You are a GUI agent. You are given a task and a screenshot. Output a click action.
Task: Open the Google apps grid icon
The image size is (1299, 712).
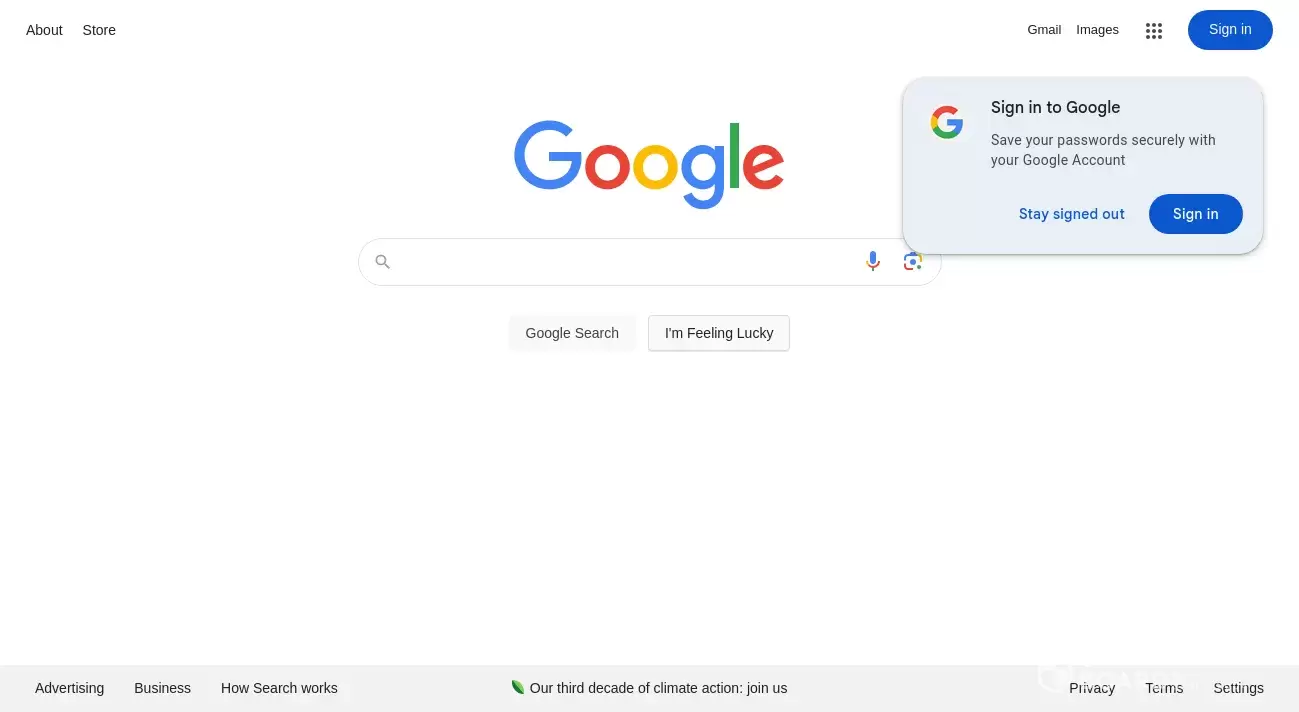pos(1154,31)
